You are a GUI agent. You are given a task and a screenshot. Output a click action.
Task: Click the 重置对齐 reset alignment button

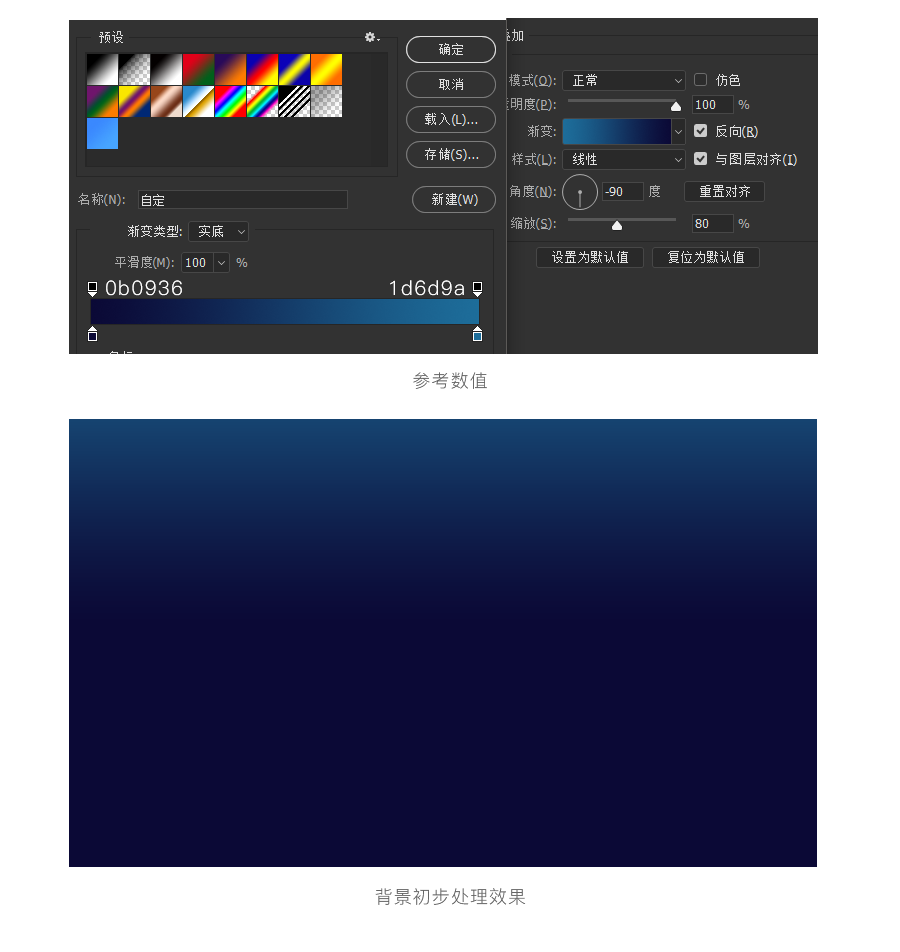(x=724, y=191)
